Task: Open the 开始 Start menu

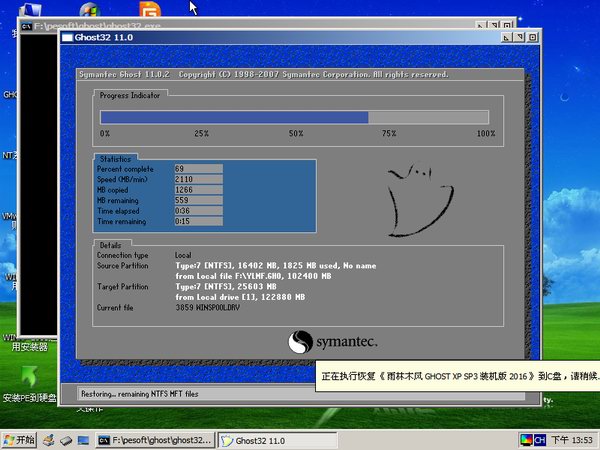Action: (20, 440)
